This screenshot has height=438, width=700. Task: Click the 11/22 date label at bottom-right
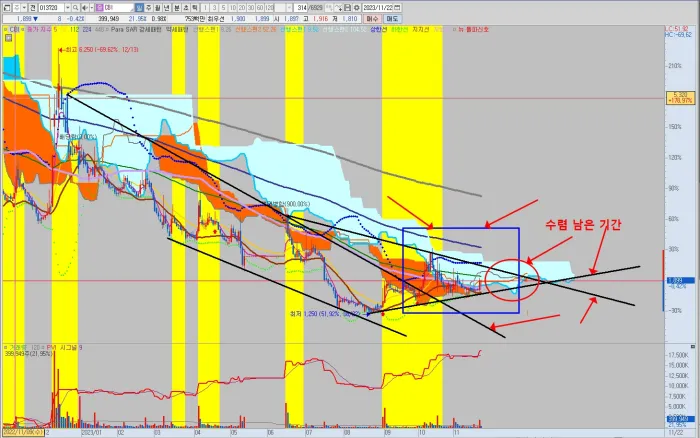(x=675, y=433)
